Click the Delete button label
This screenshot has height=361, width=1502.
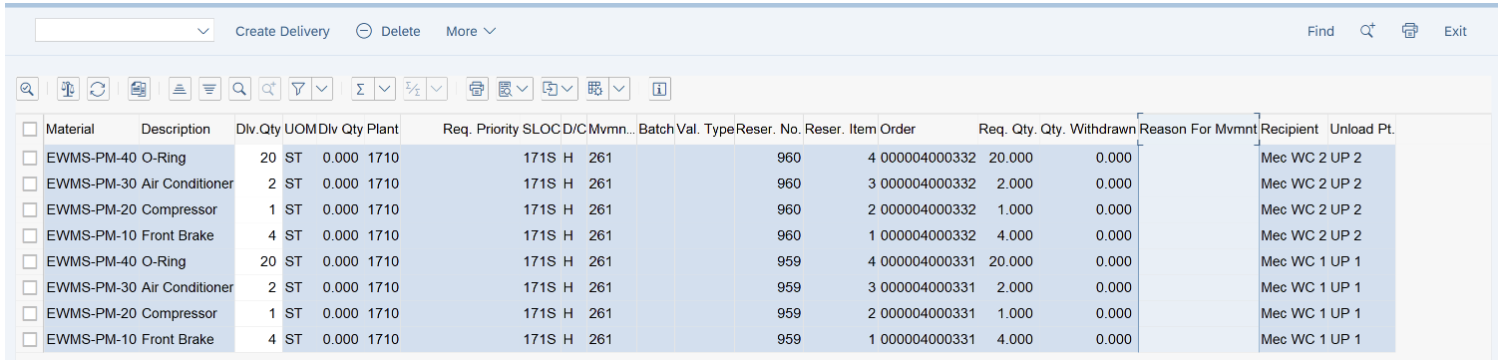point(401,31)
